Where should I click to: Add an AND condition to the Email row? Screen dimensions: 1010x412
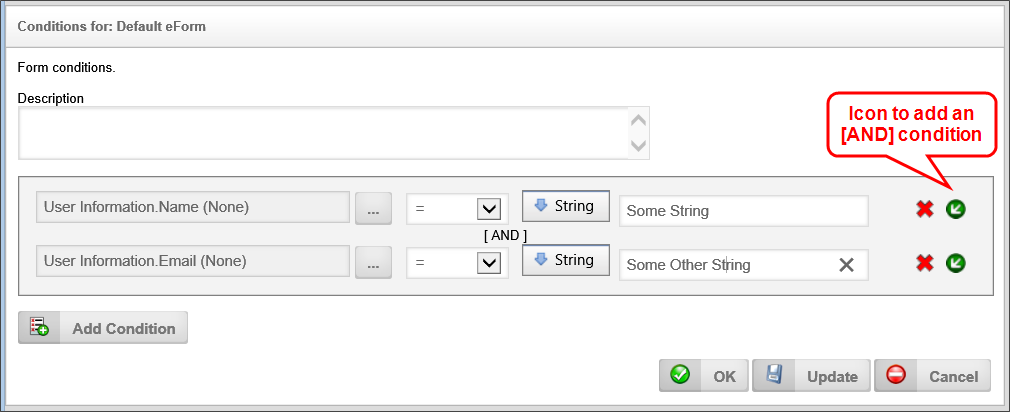[956, 263]
